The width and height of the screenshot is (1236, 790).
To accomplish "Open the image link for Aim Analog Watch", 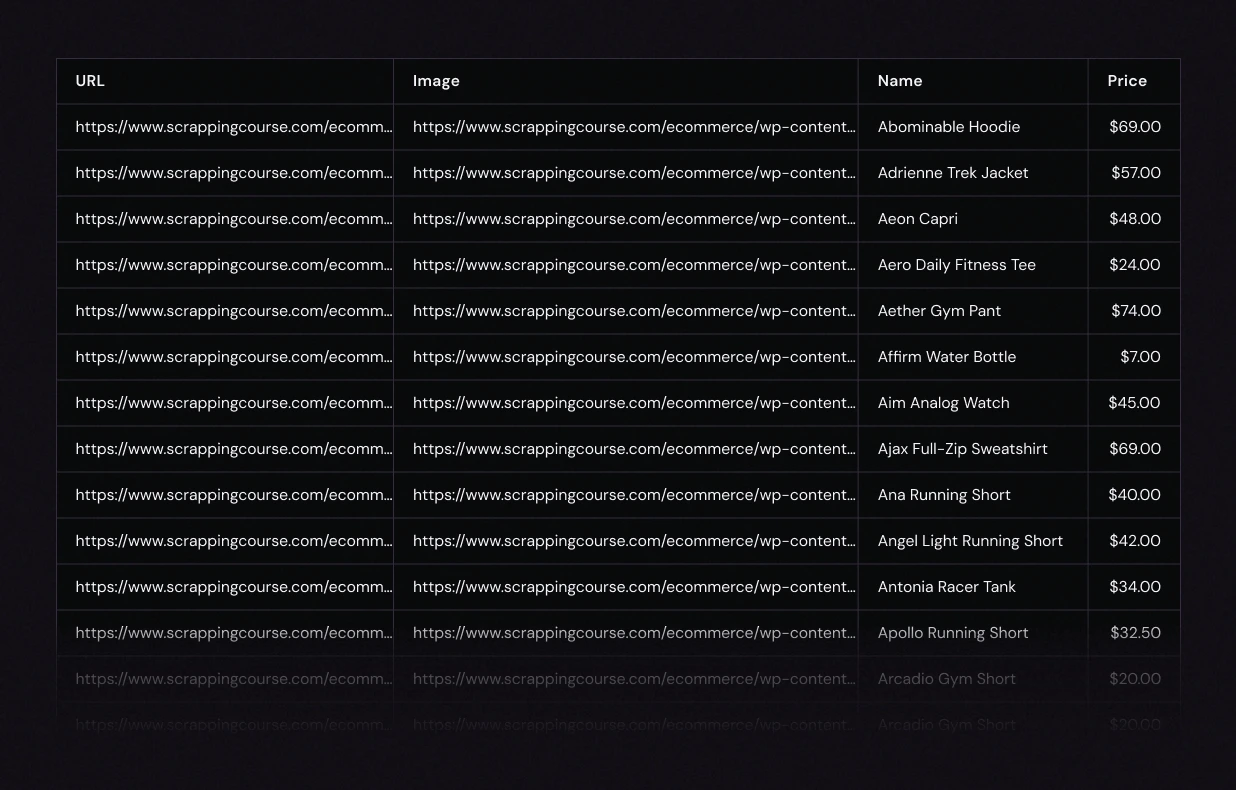I will pyautogui.click(x=634, y=403).
